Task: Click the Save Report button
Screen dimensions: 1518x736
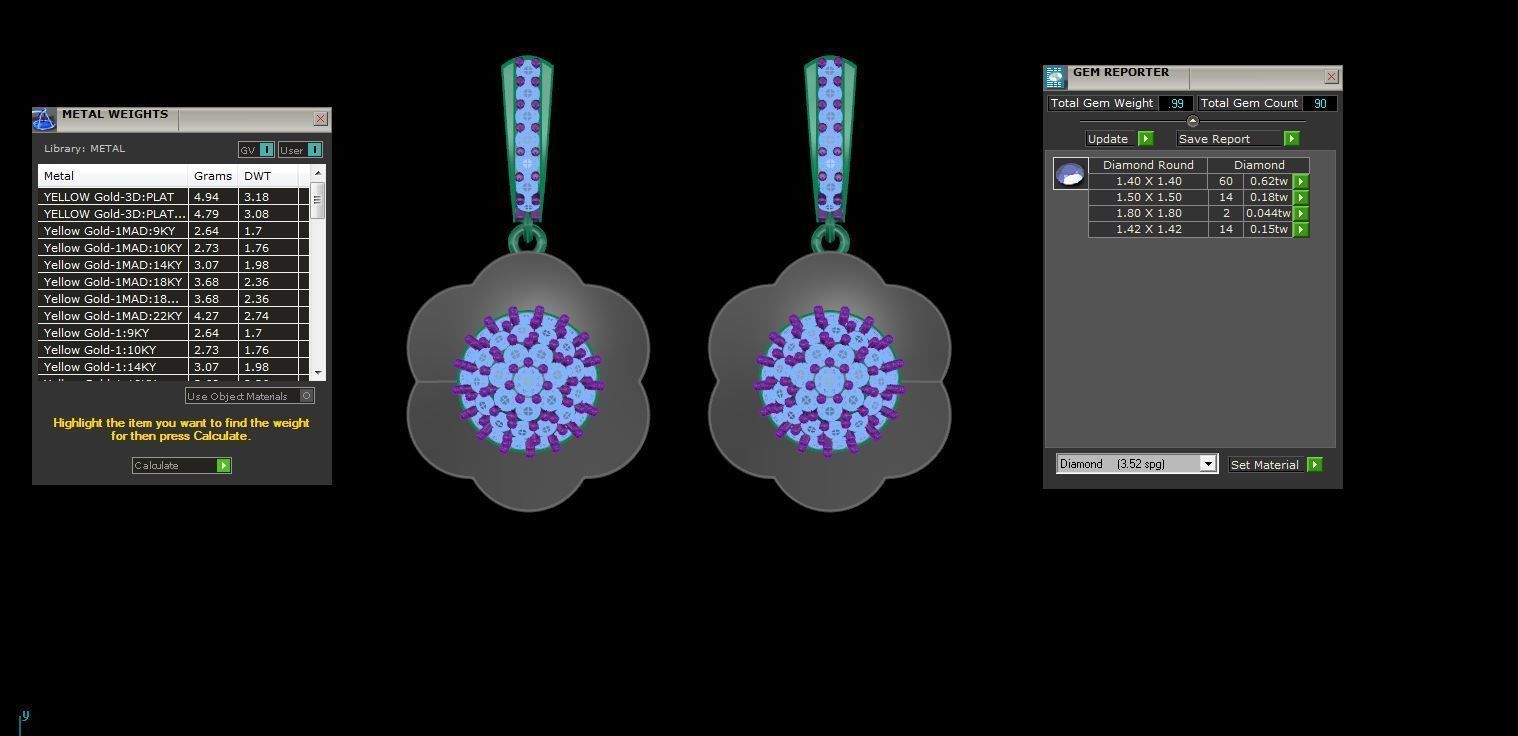Action: 1238,139
